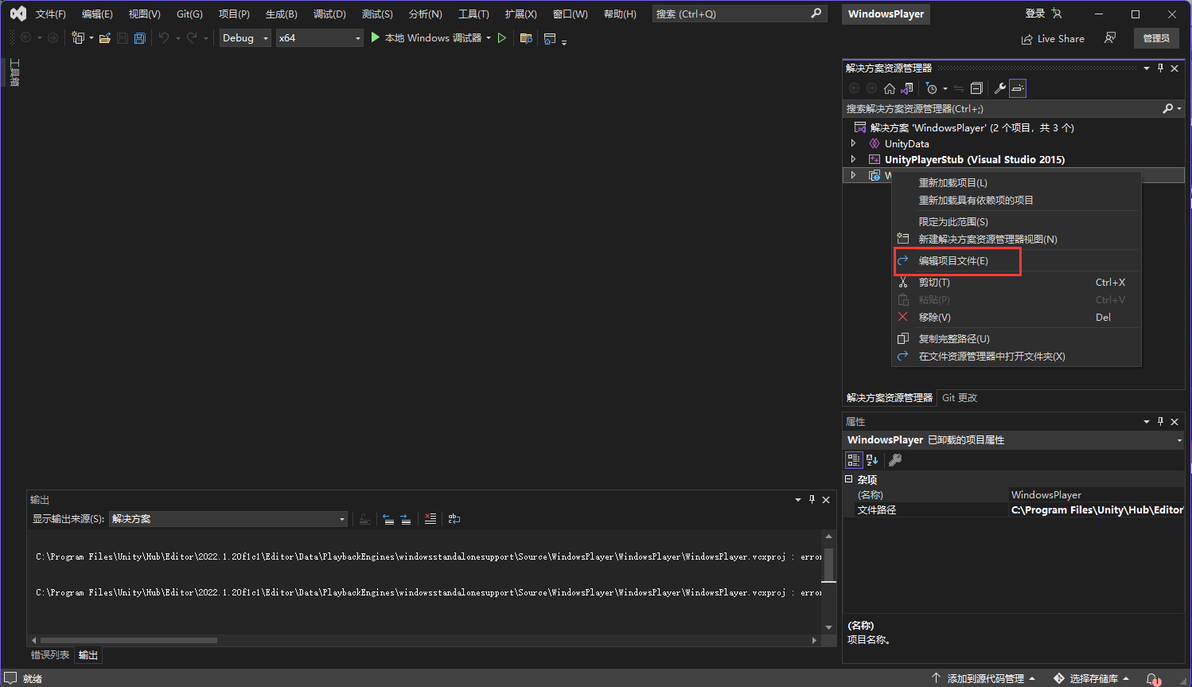Click Select Repository in status bar

pos(1092,679)
